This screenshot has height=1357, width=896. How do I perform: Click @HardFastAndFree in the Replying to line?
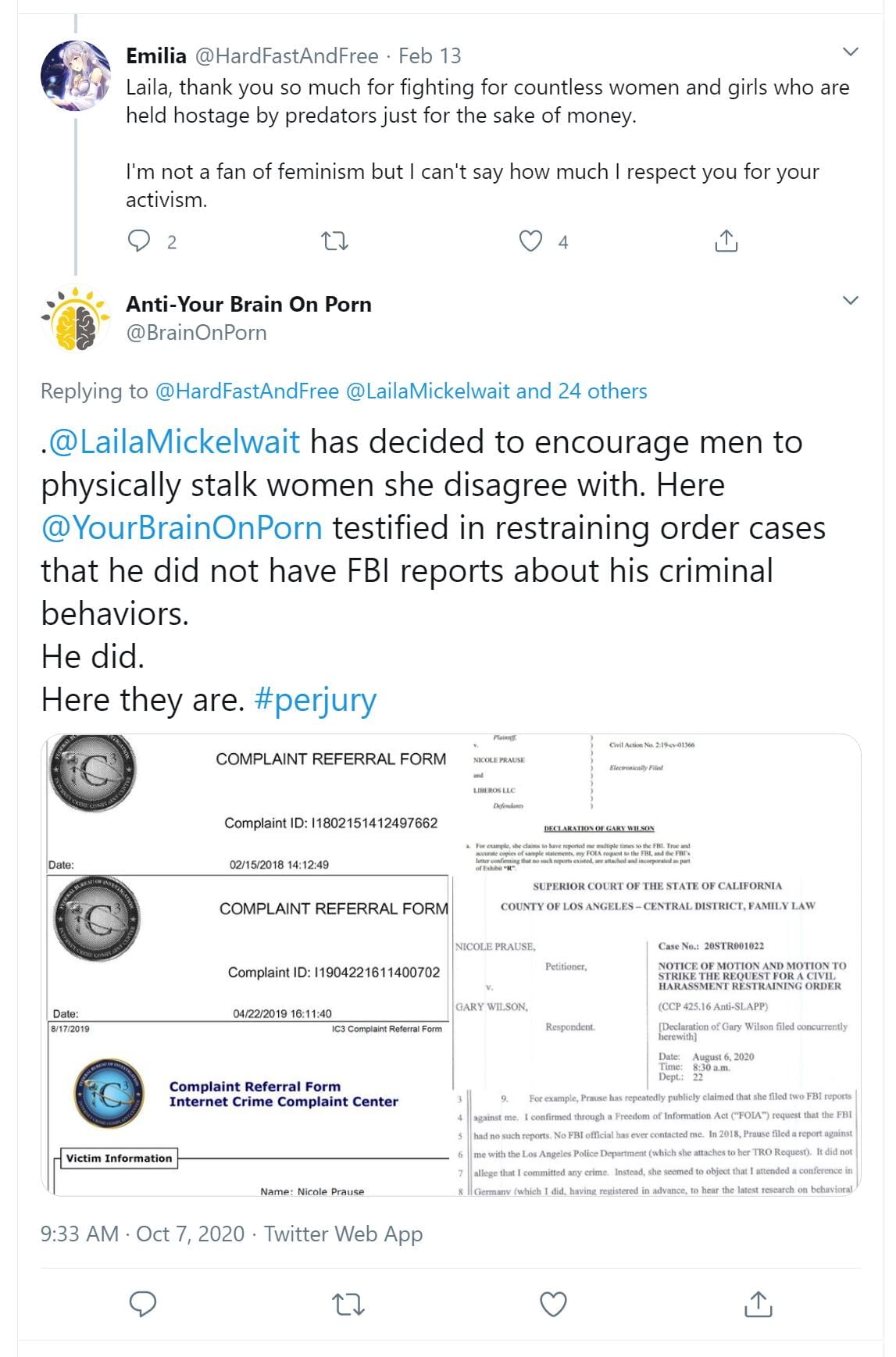tap(247, 391)
